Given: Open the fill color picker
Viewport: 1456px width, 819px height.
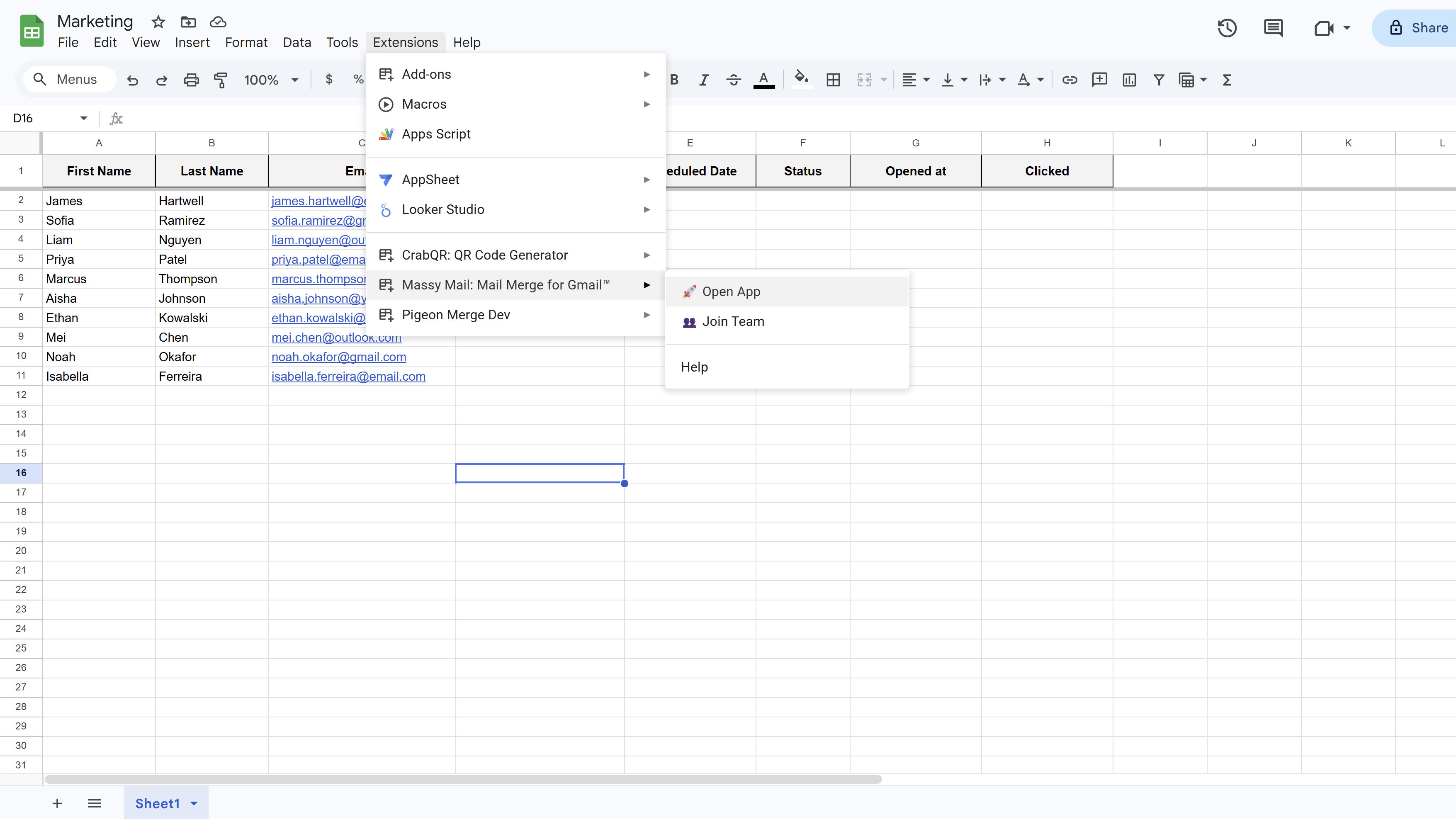Looking at the screenshot, I should click(x=802, y=80).
